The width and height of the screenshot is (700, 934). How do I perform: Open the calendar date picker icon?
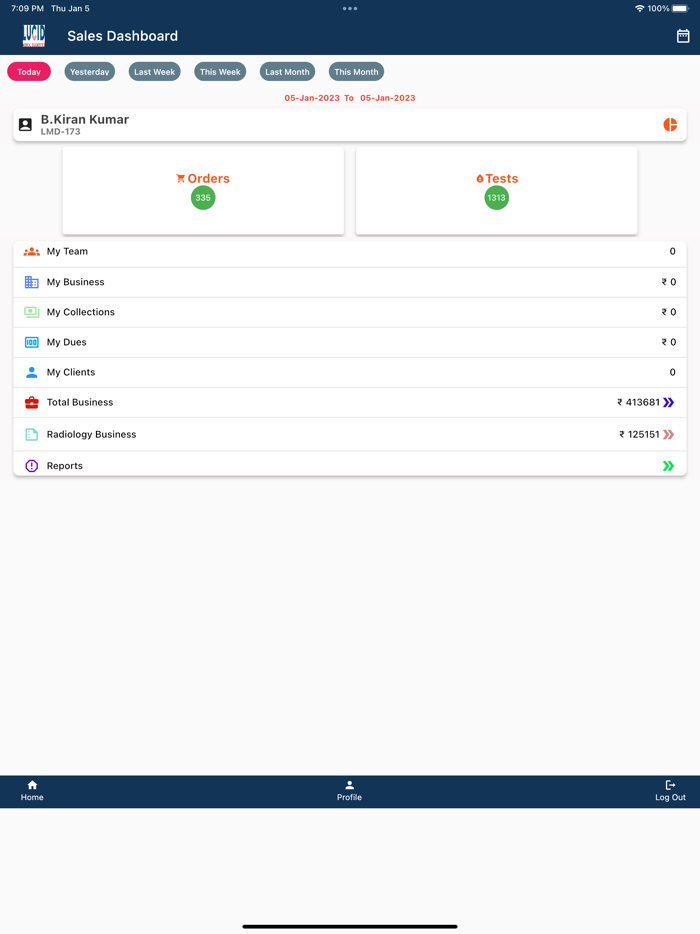click(x=683, y=36)
